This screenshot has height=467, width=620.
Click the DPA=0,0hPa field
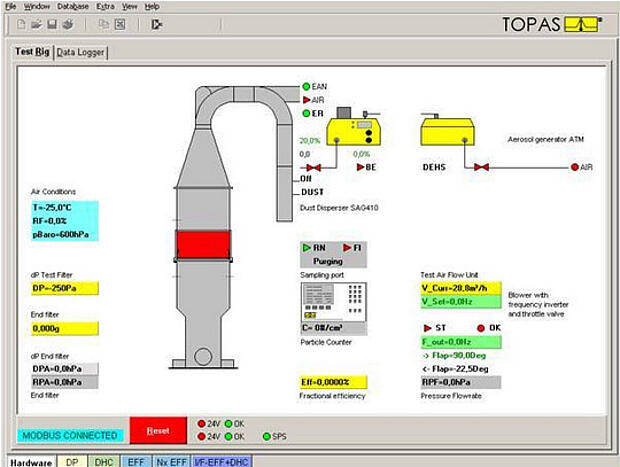click(65, 369)
